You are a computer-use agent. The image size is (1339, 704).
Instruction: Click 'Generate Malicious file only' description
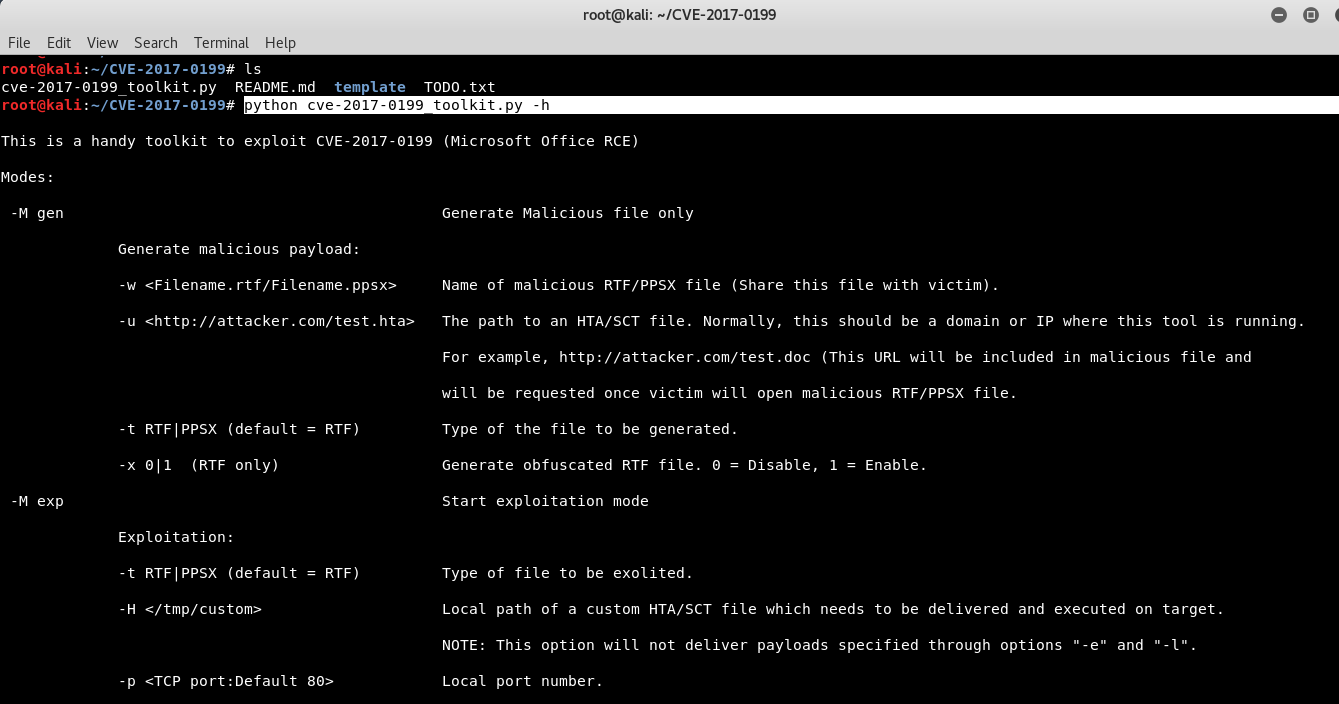pos(568,213)
